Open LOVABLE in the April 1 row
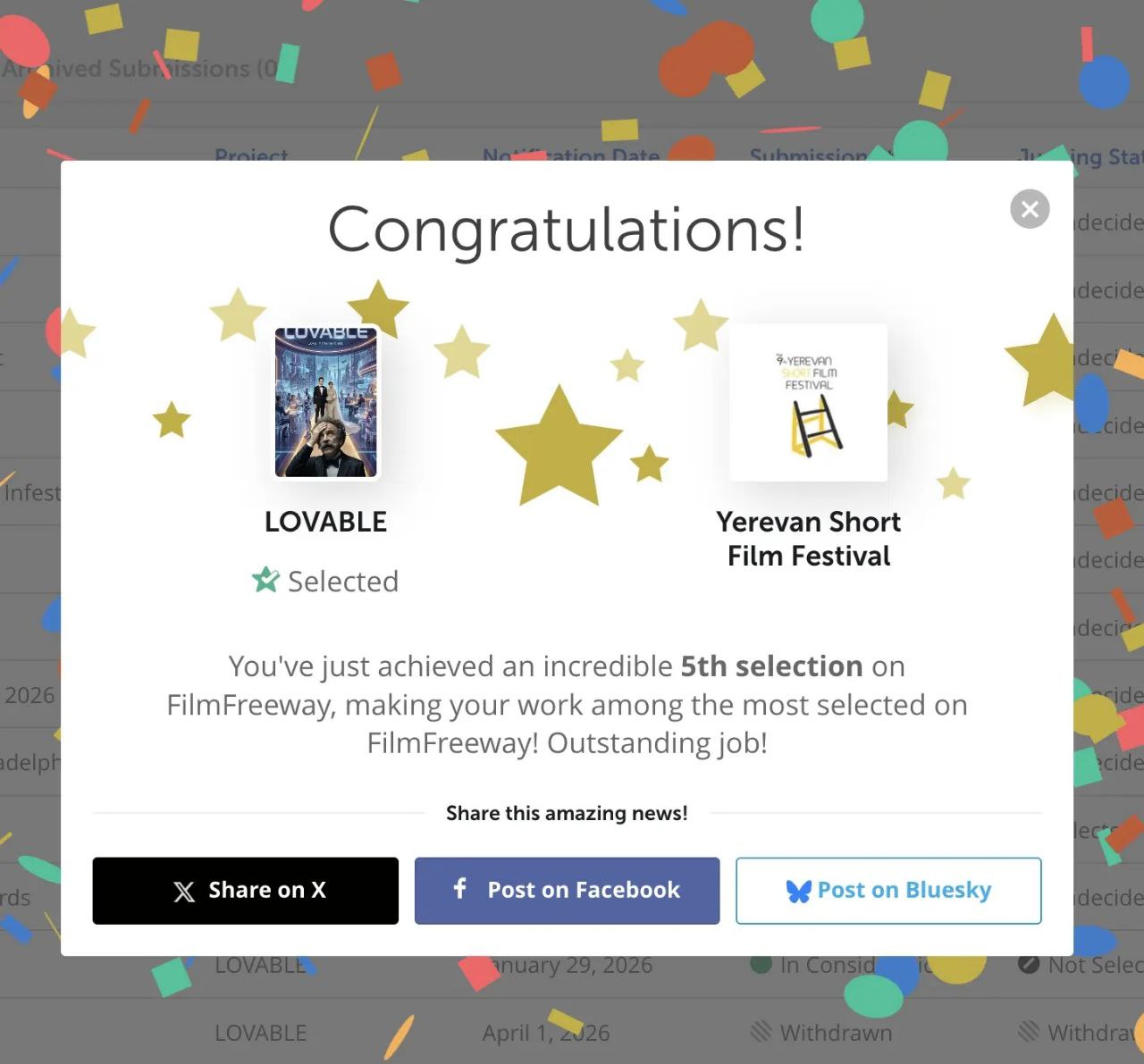 (x=260, y=1034)
